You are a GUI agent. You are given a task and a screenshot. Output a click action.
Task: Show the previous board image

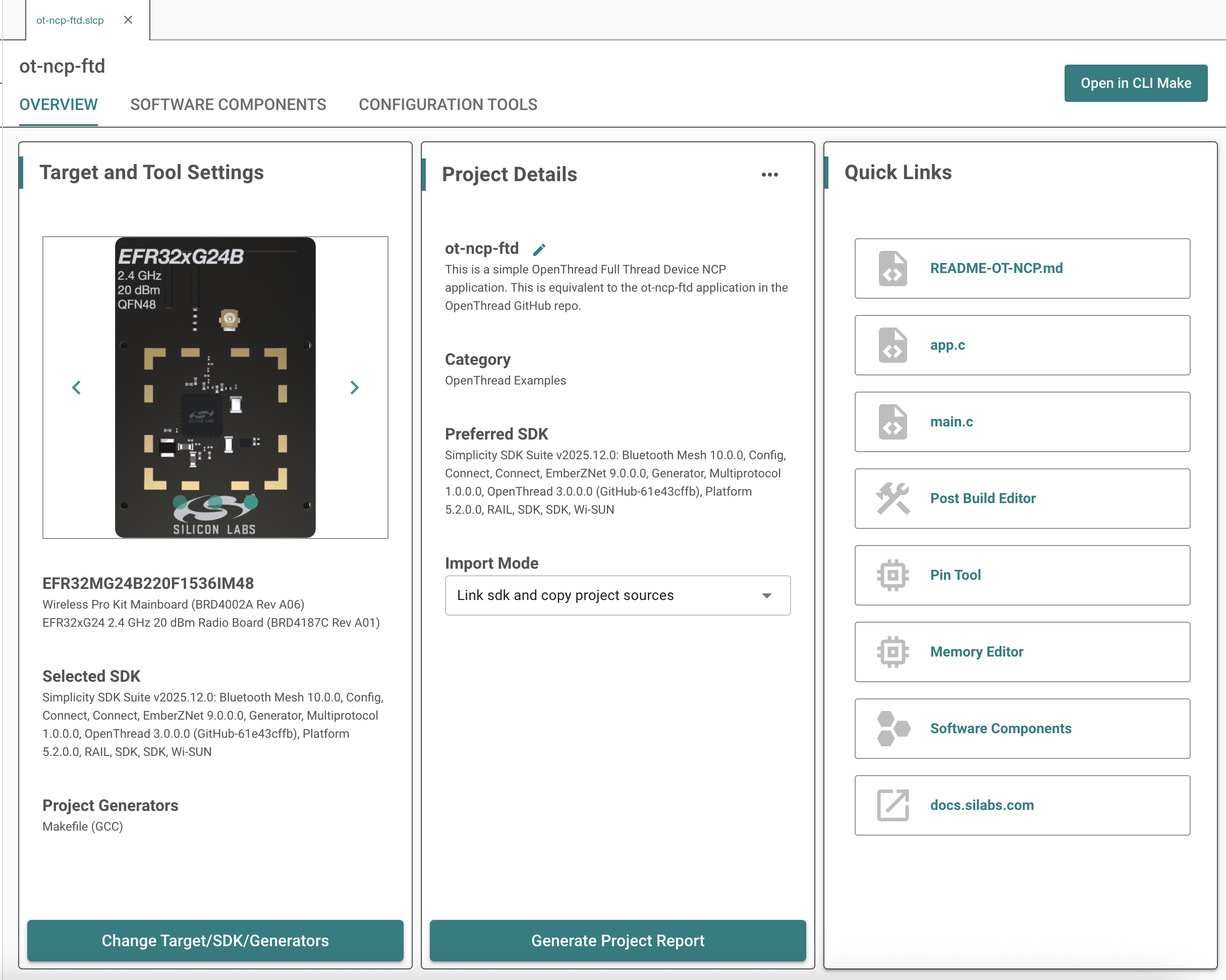(x=77, y=388)
